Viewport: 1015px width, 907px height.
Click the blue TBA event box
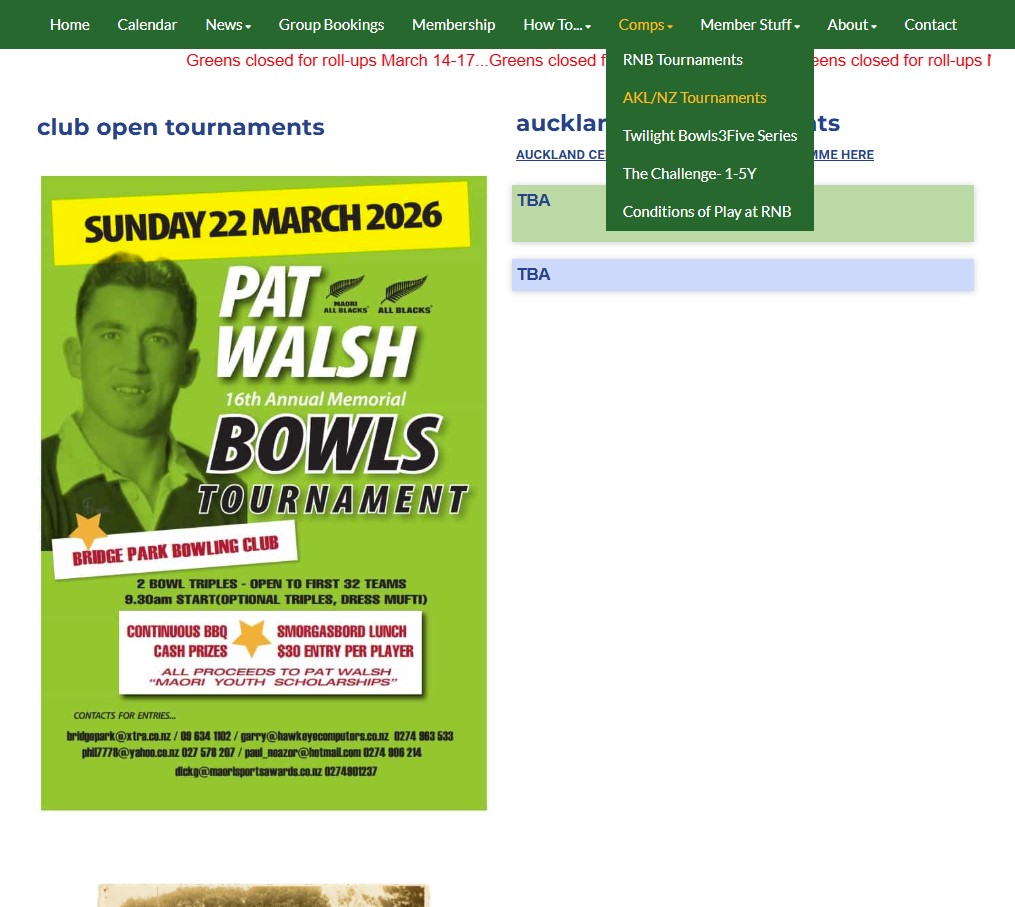tap(742, 274)
